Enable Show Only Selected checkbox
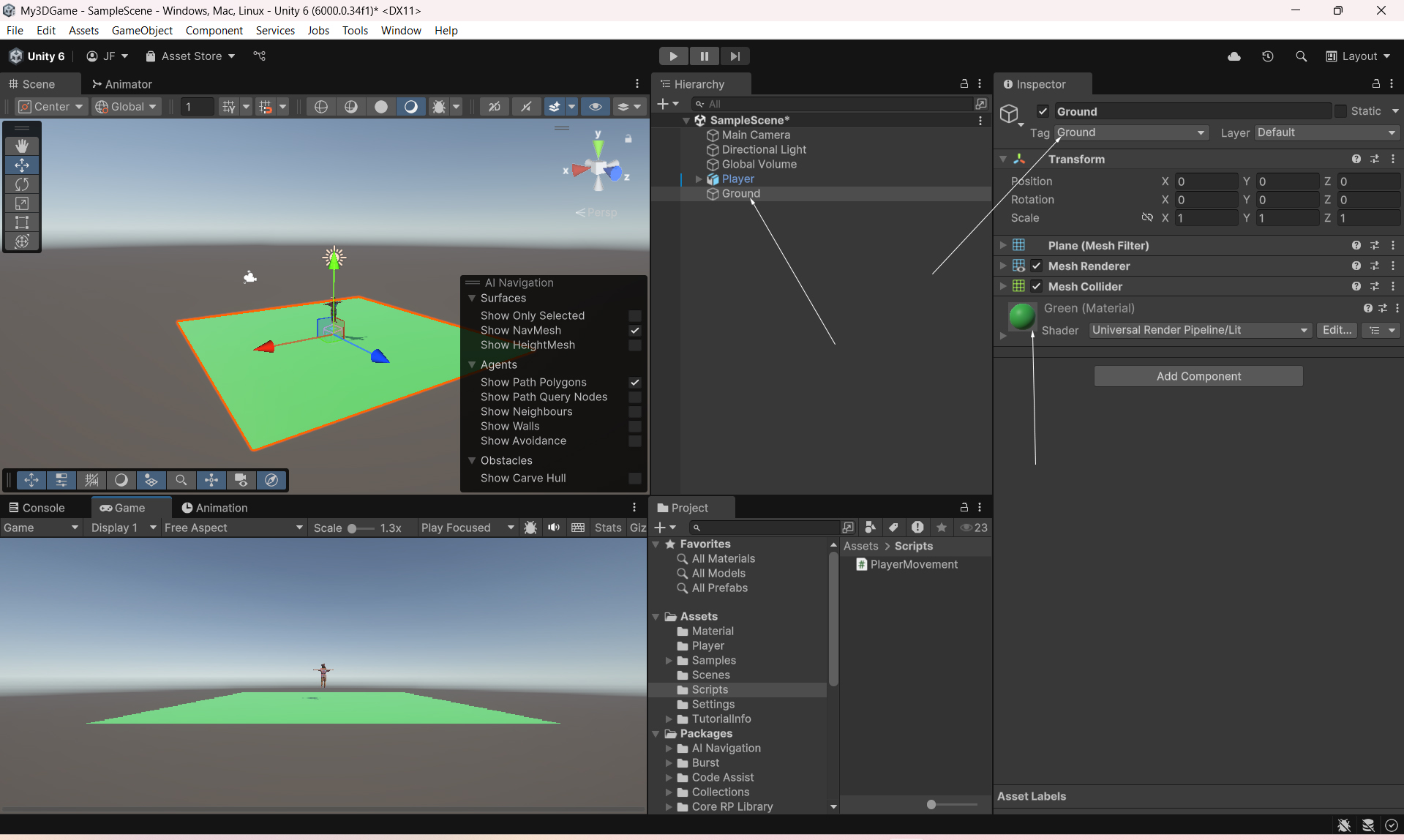This screenshot has width=1404, height=840. pos(634,316)
